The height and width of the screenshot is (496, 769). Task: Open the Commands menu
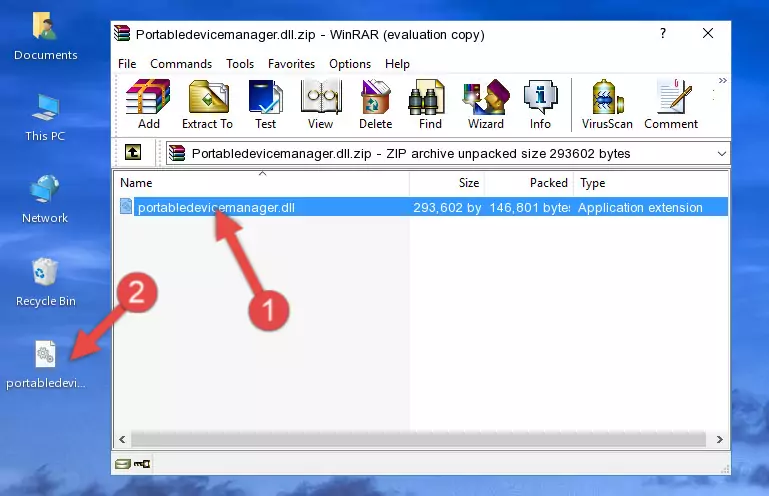pyautogui.click(x=181, y=64)
